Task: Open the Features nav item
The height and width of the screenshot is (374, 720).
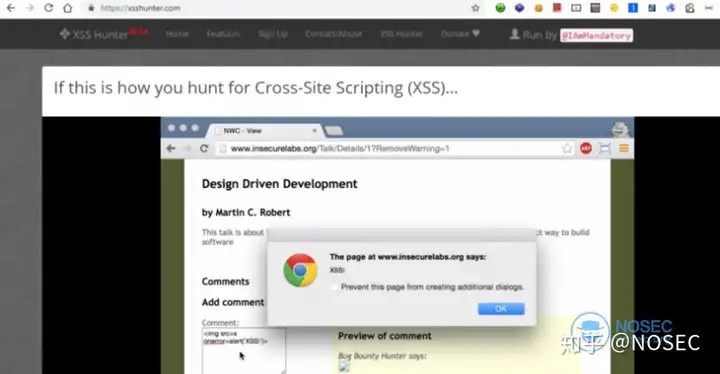Action: pos(223,34)
